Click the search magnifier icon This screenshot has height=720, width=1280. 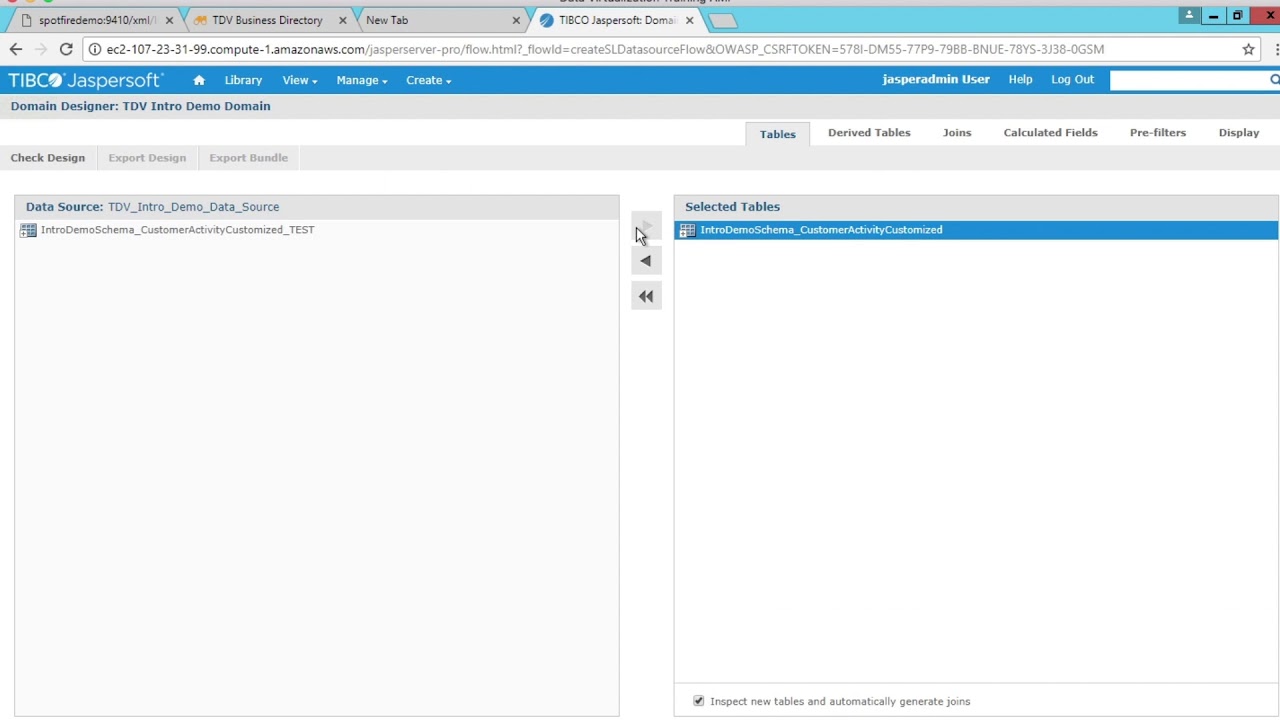(1274, 80)
